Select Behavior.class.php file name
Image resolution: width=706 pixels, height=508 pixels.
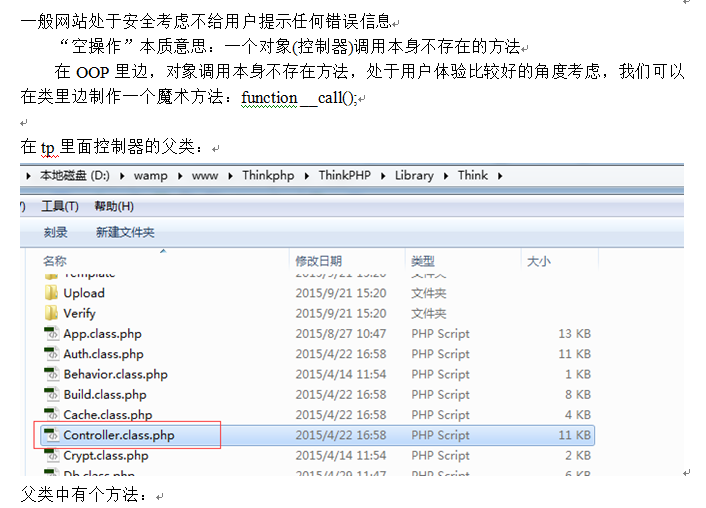pyautogui.click(x=116, y=374)
